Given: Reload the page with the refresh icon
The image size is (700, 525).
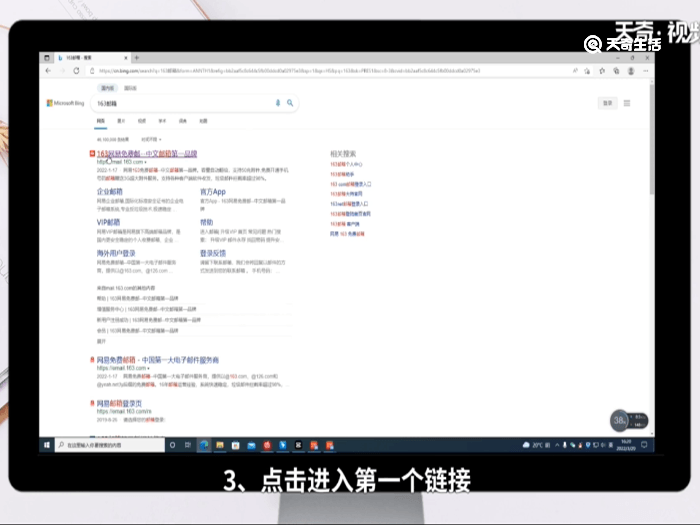Looking at the screenshot, I should [76, 71].
